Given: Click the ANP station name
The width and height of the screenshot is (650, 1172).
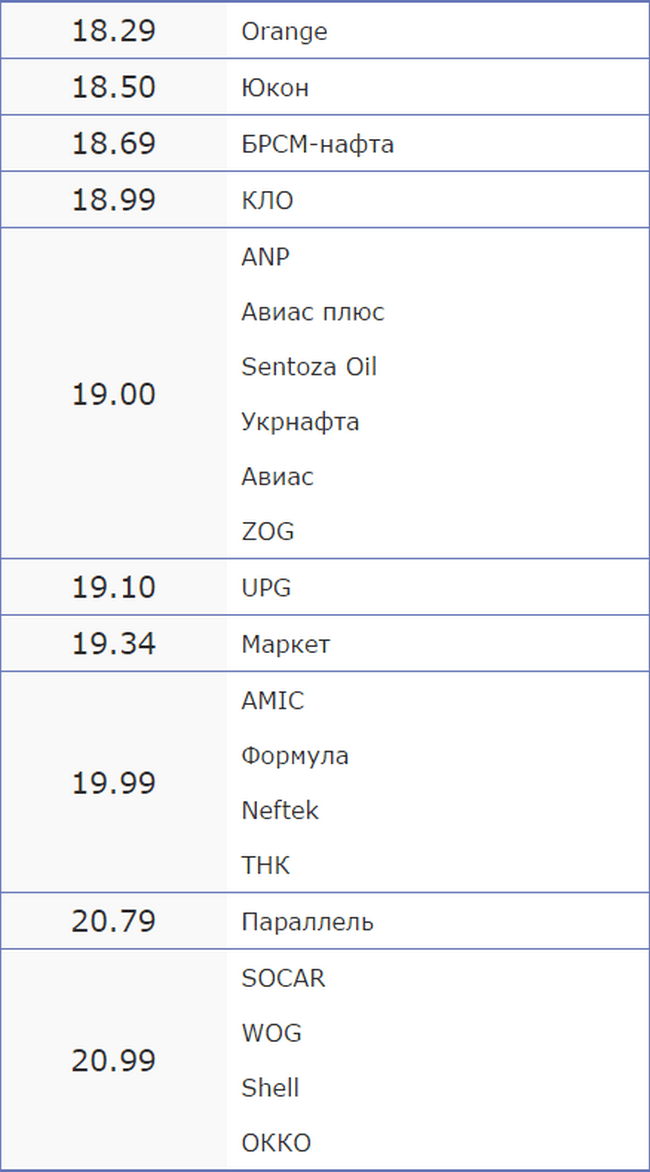Looking at the screenshot, I should tap(265, 257).
